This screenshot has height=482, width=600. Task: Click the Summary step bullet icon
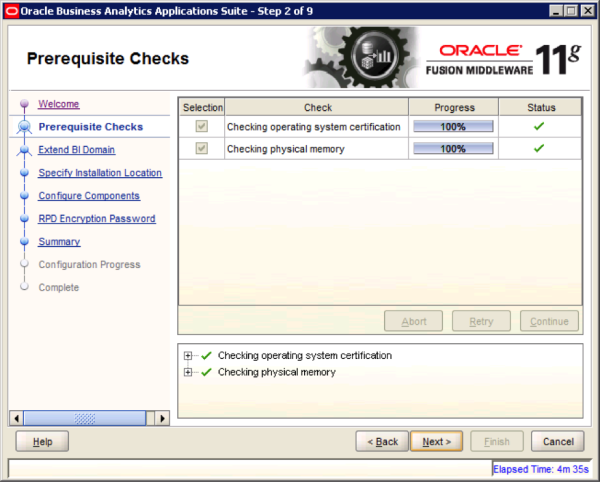(24, 242)
